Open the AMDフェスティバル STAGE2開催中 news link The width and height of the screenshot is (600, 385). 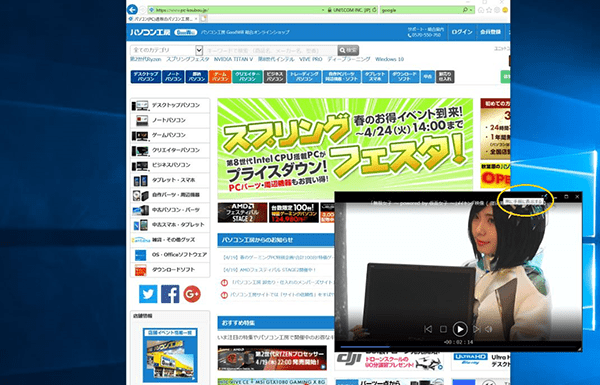(x=270, y=270)
